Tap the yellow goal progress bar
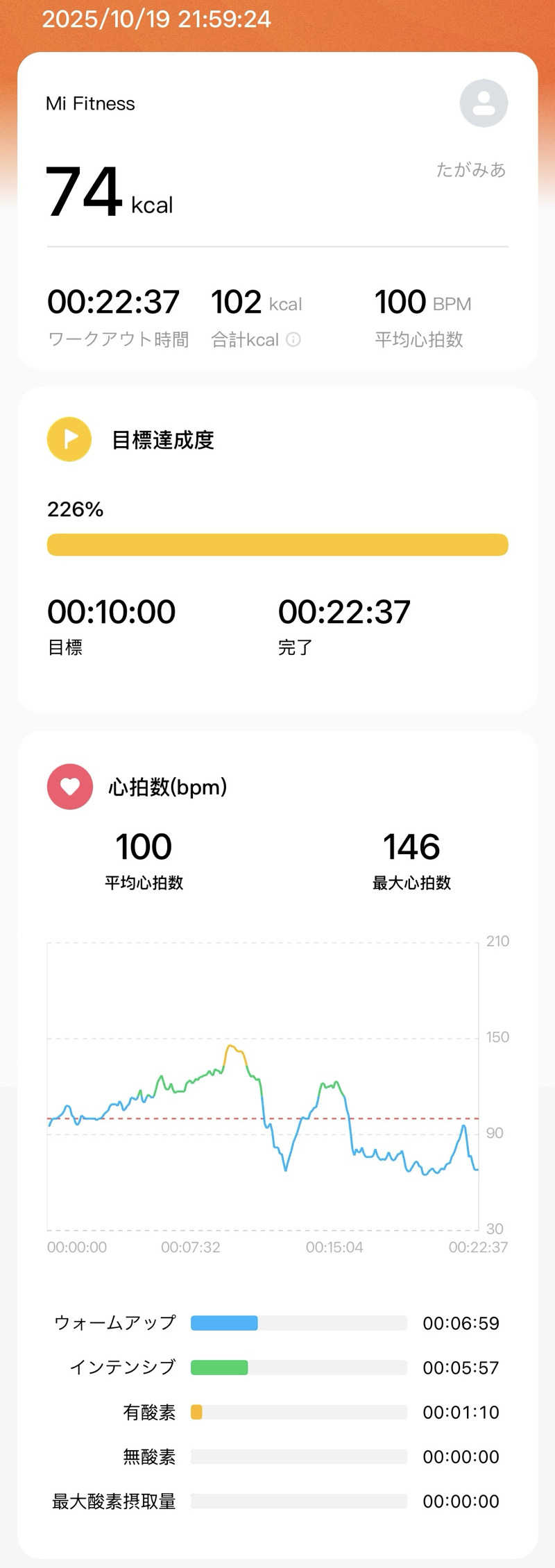The height and width of the screenshot is (1568, 555). tap(277, 545)
